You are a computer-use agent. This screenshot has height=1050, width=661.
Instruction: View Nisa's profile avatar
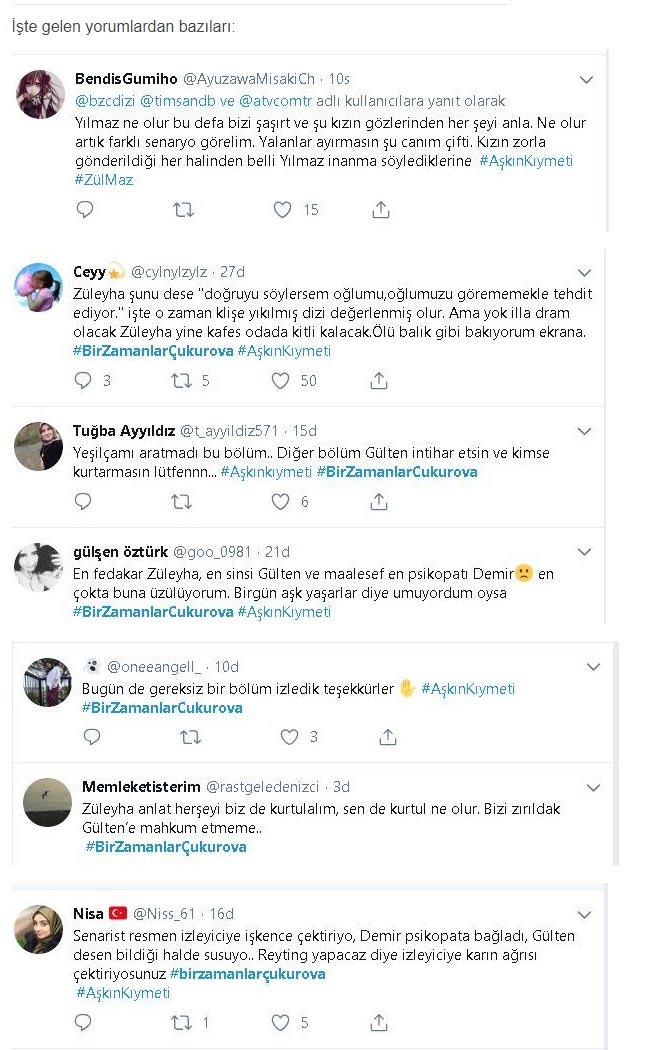click(39, 930)
